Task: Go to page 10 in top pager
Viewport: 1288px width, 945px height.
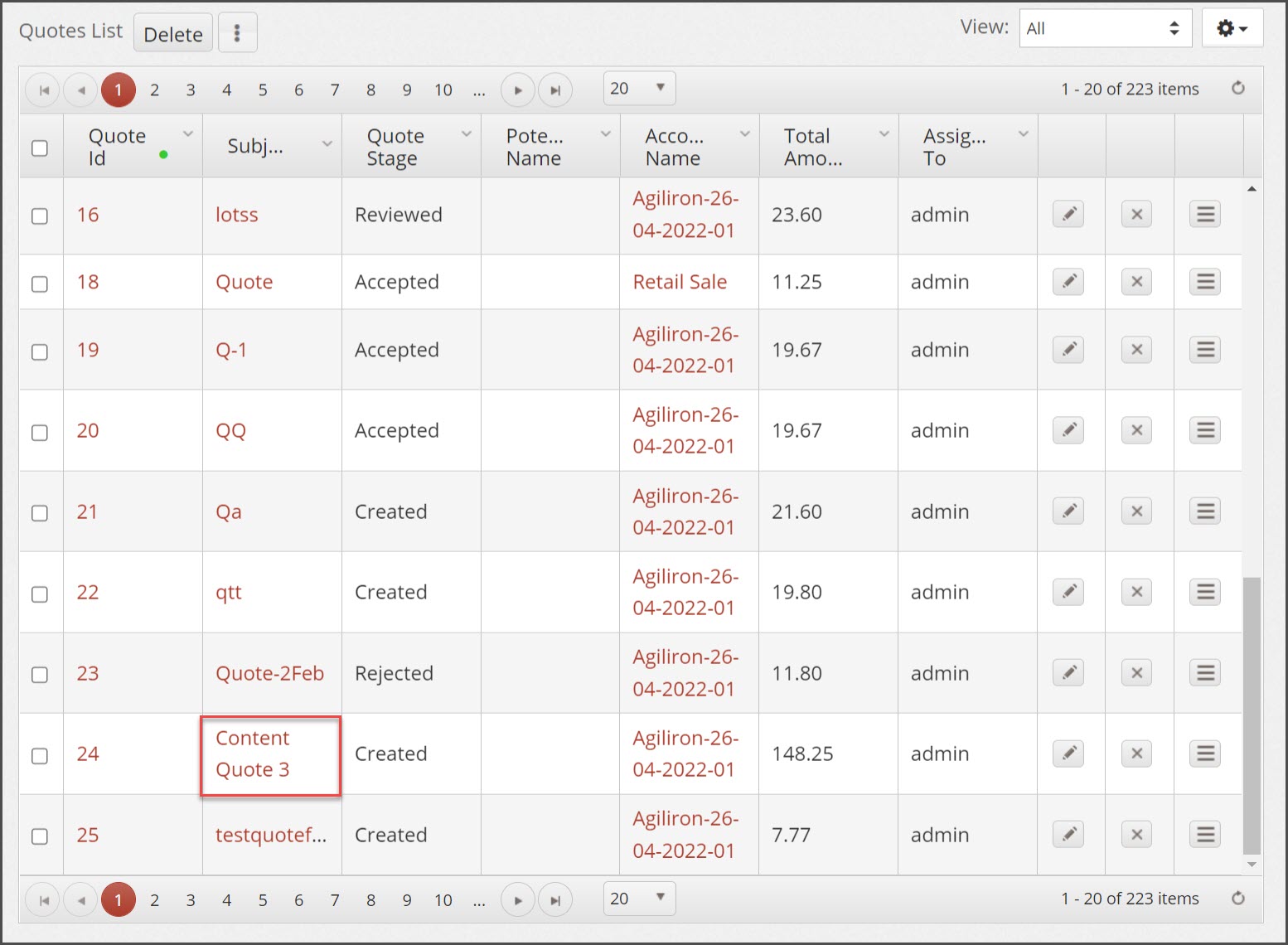Action: coord(443,90)
